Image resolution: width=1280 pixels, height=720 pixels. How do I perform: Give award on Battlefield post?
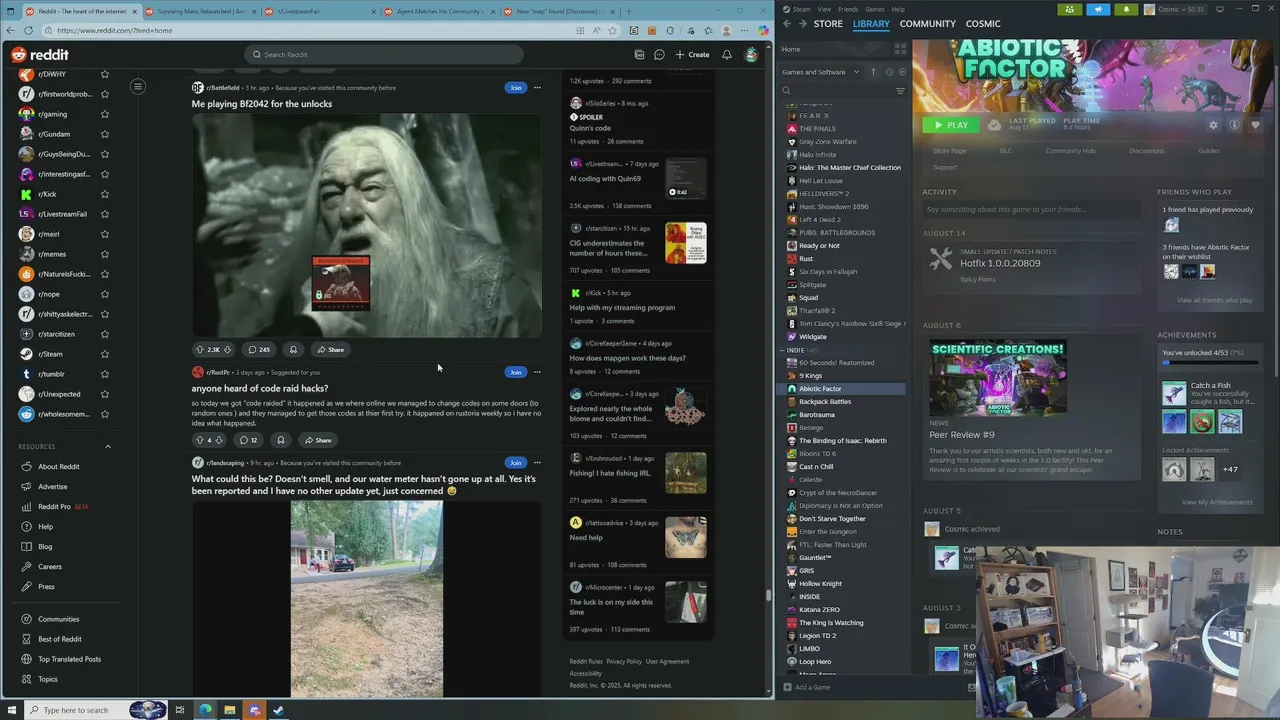(x=293, y=350)
